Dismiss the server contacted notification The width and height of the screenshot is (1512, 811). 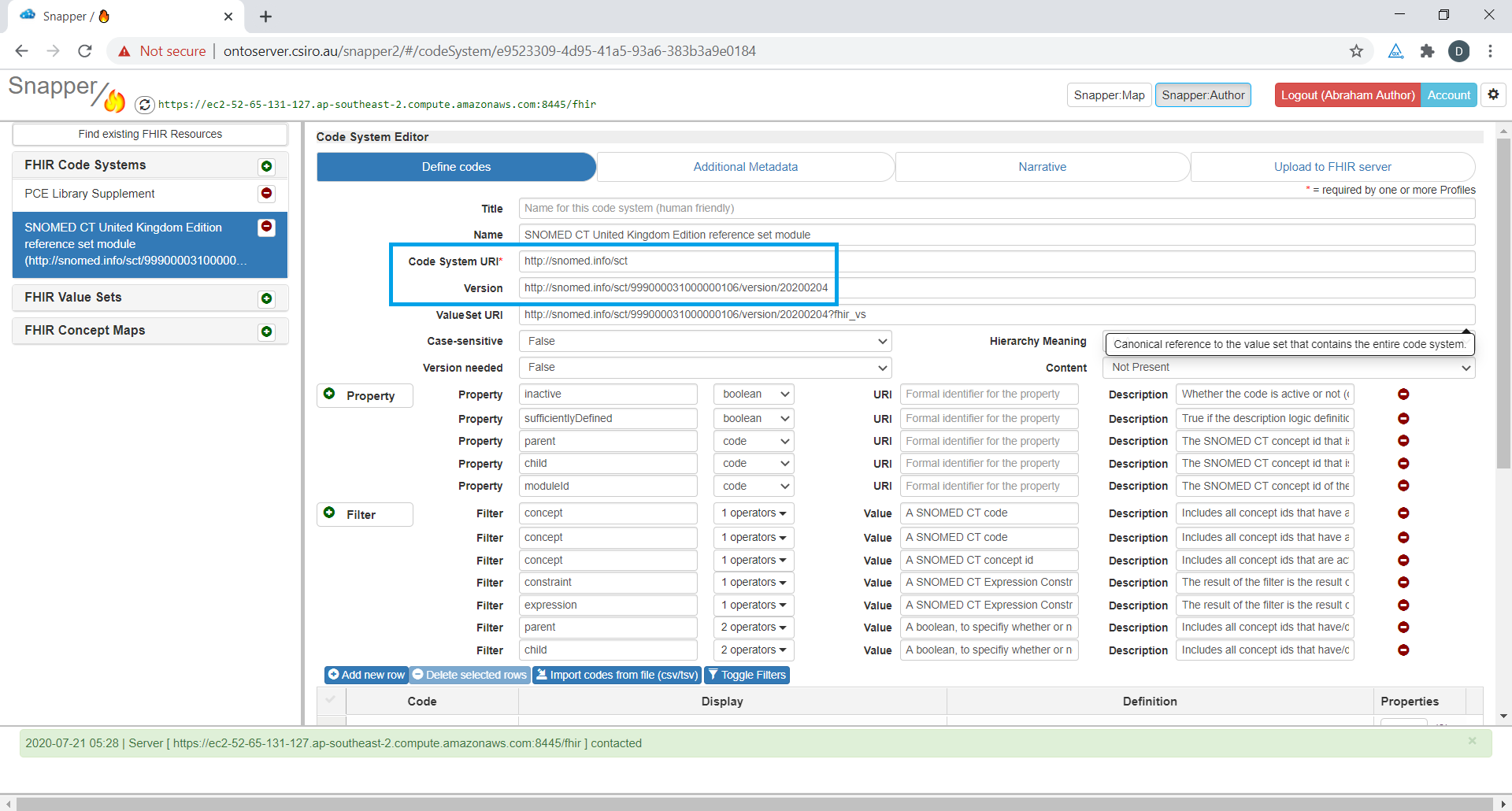click(x=1472, y=741)
